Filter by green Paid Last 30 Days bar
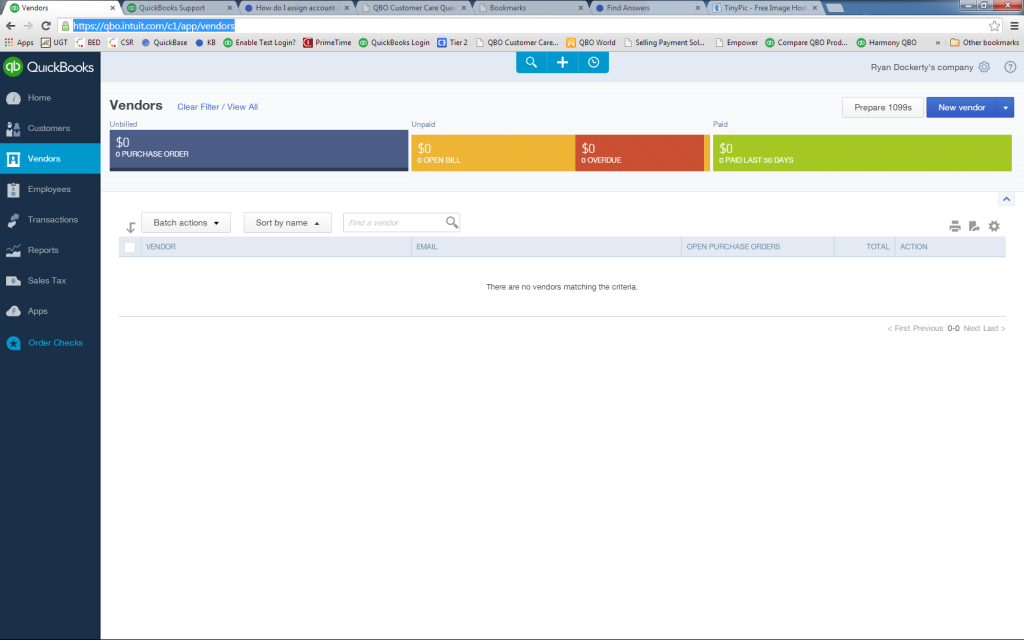1024x640 pixels. (x=862, y=153)
